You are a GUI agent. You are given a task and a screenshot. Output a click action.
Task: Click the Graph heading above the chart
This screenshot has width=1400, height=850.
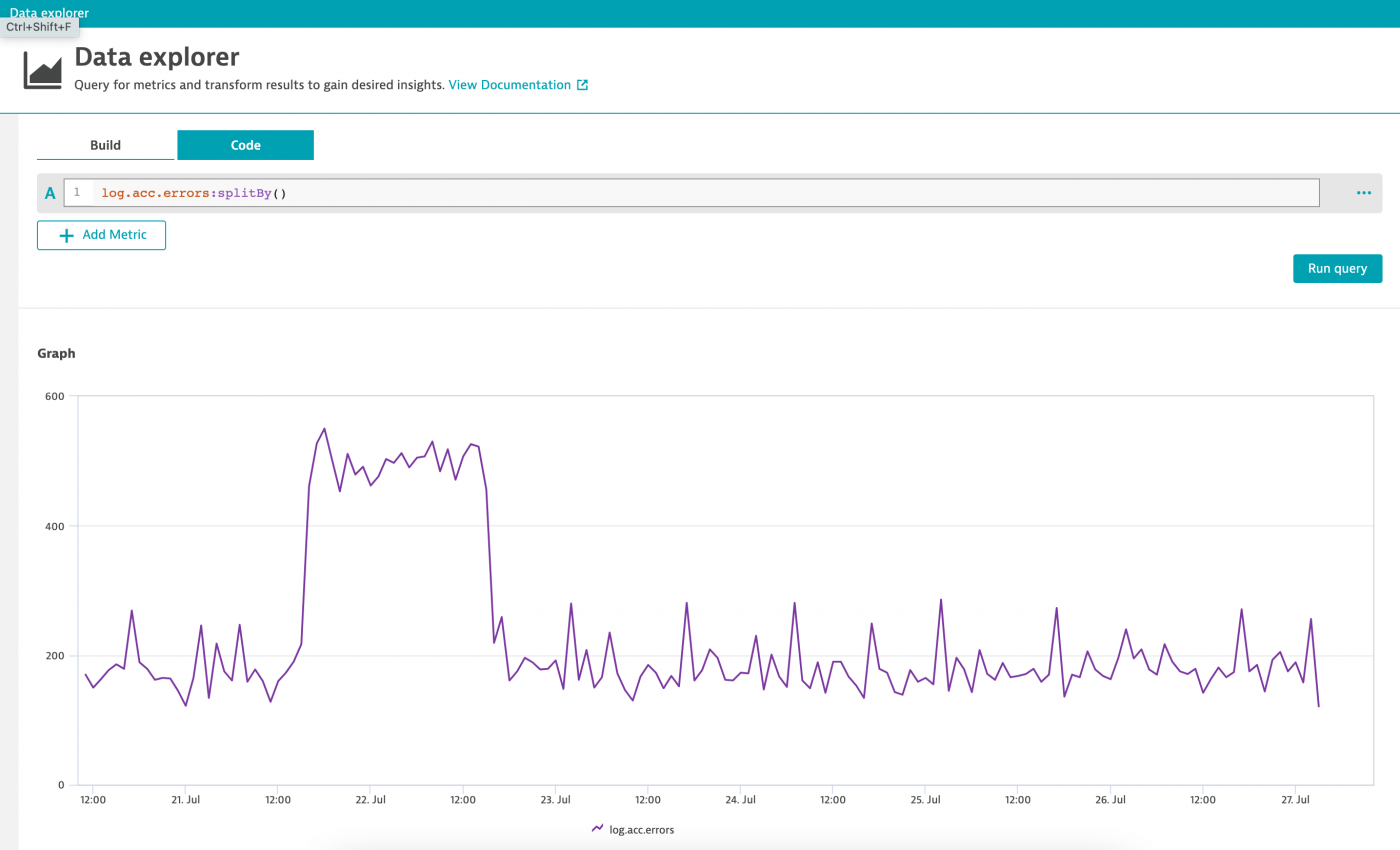coord(56,353)
